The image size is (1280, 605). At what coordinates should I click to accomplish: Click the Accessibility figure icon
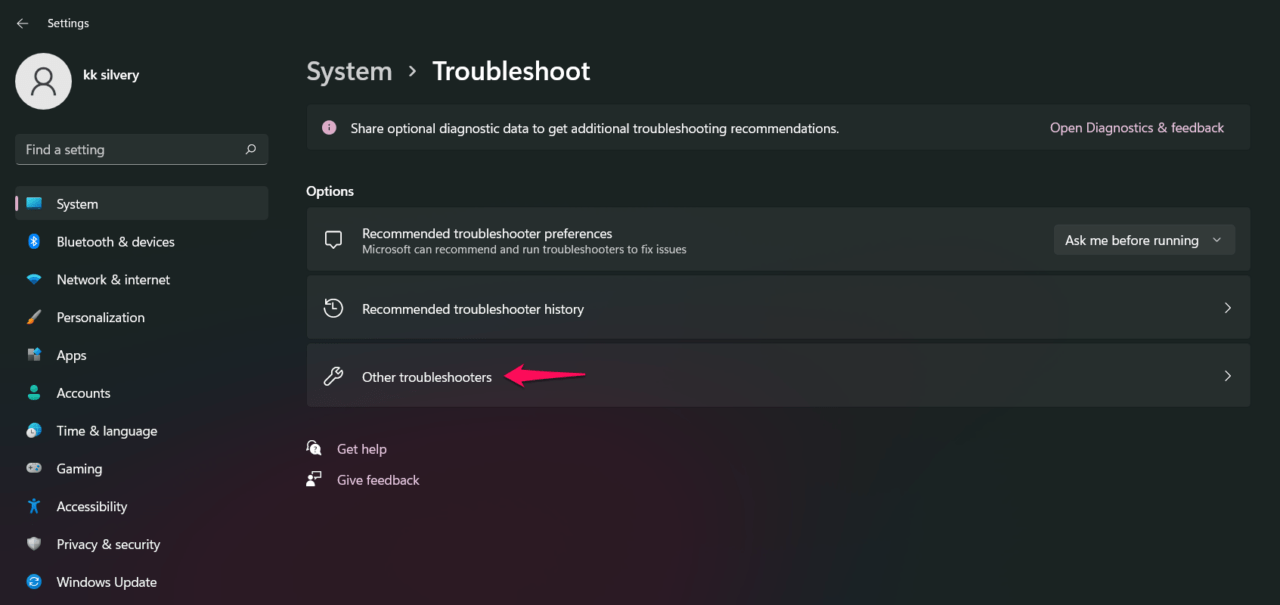34,507
